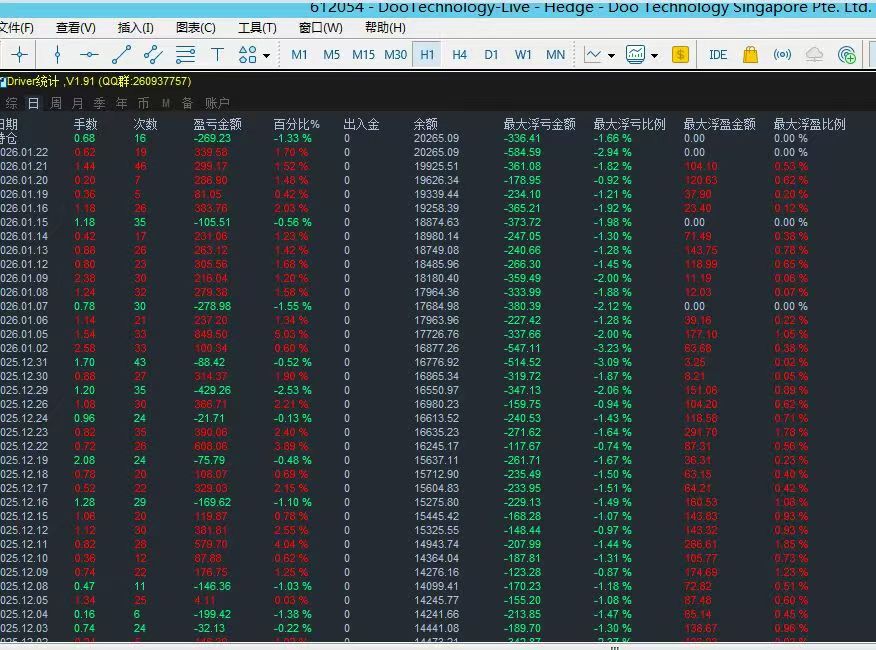This screenshot has width=876, height=650.
Task: Open the 帮助 menu
Action: click(x=385, y=28)
